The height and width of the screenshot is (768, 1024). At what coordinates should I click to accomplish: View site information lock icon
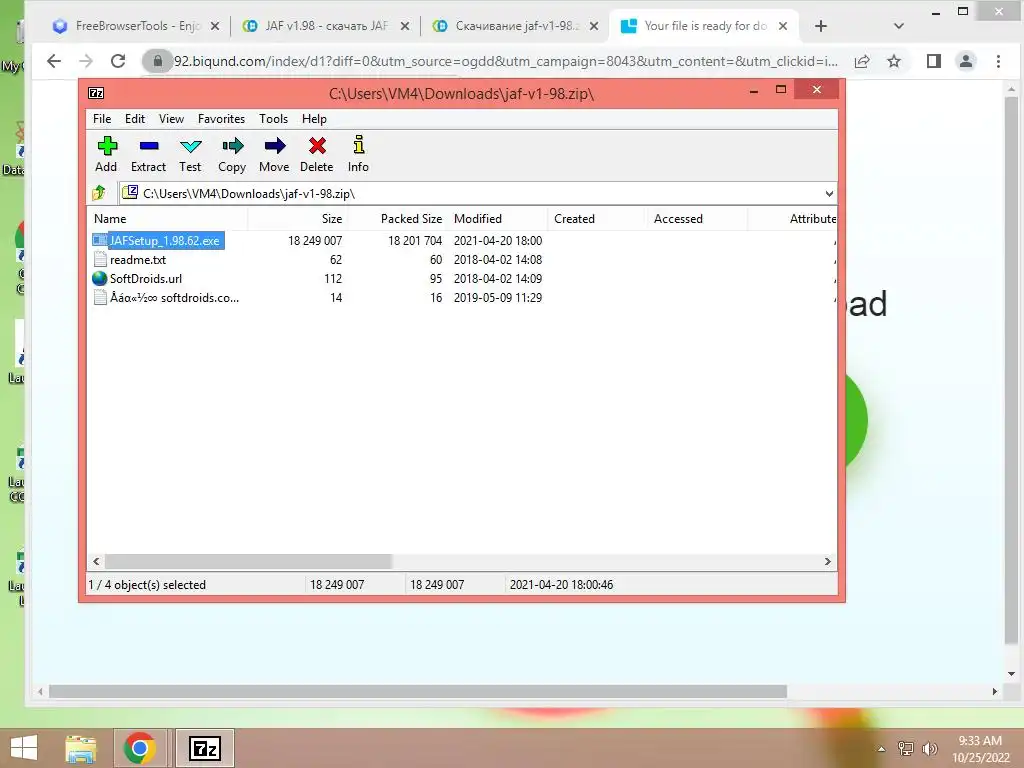tap(157, 61)
